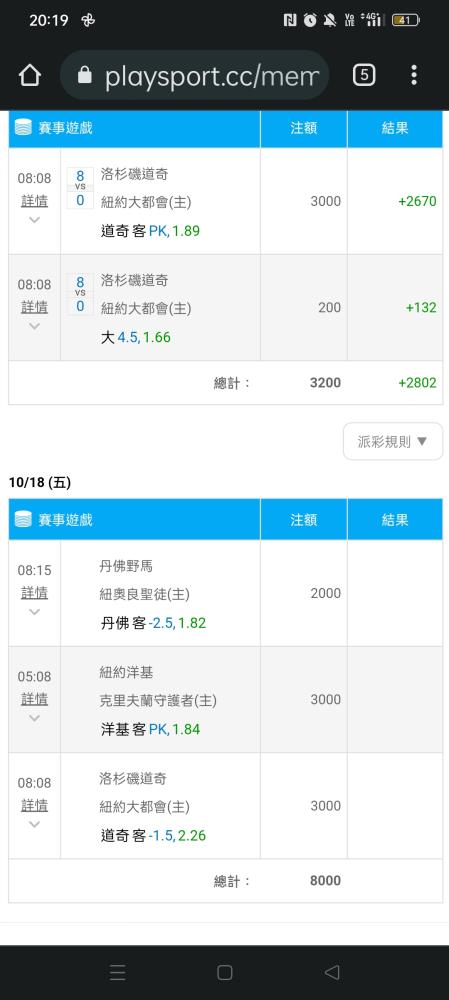Tap the playsport.cc address bar
The image size is (449, 1000).
195,75
